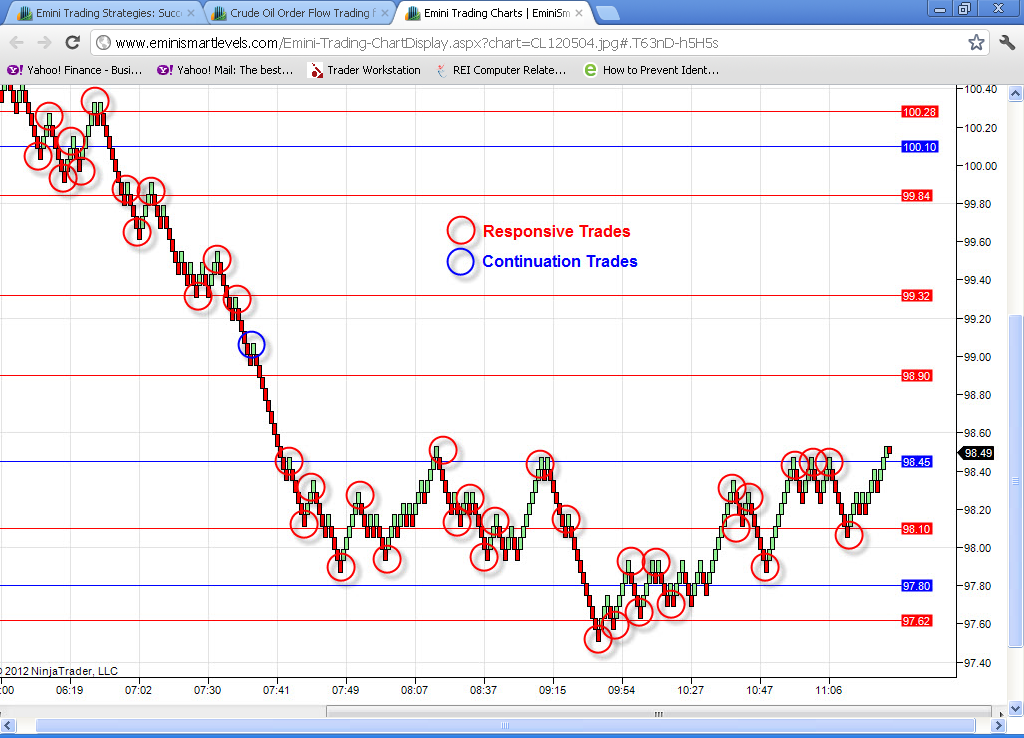
Task: Switch to Emini Trading Strategies tab
Action: coord(105,13)
